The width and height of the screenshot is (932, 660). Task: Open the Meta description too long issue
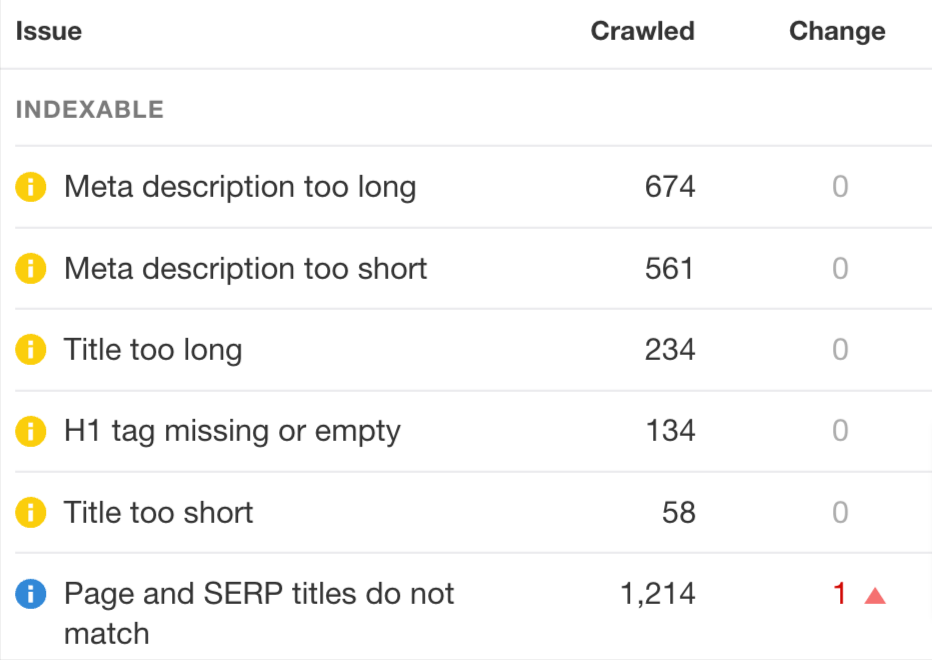coord(240,187)
